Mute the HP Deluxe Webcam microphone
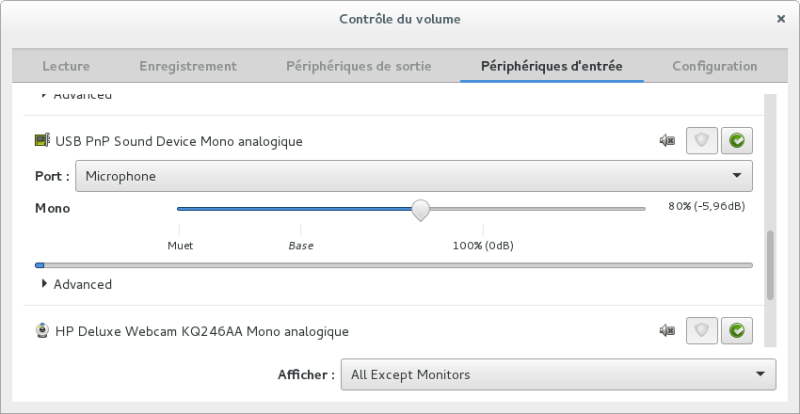Screen dimensions: 800x414 tap(668, 330)
